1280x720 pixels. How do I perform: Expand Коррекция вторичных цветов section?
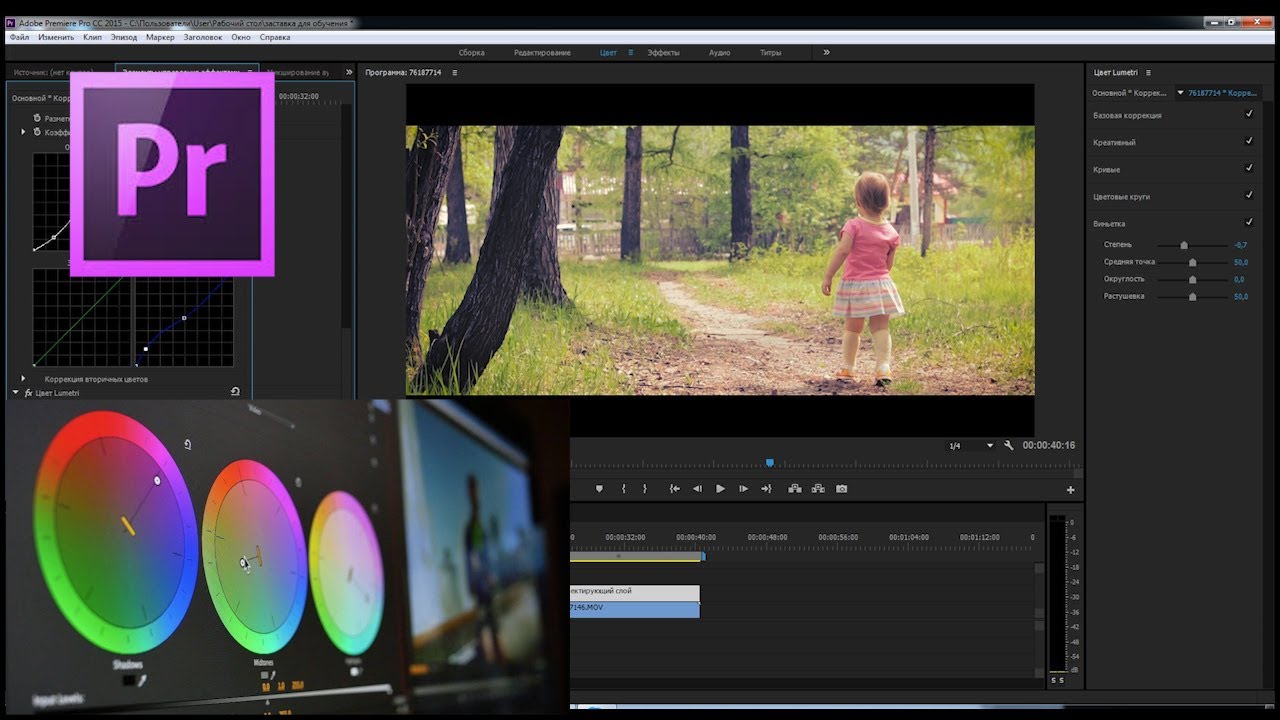point(23,379)
